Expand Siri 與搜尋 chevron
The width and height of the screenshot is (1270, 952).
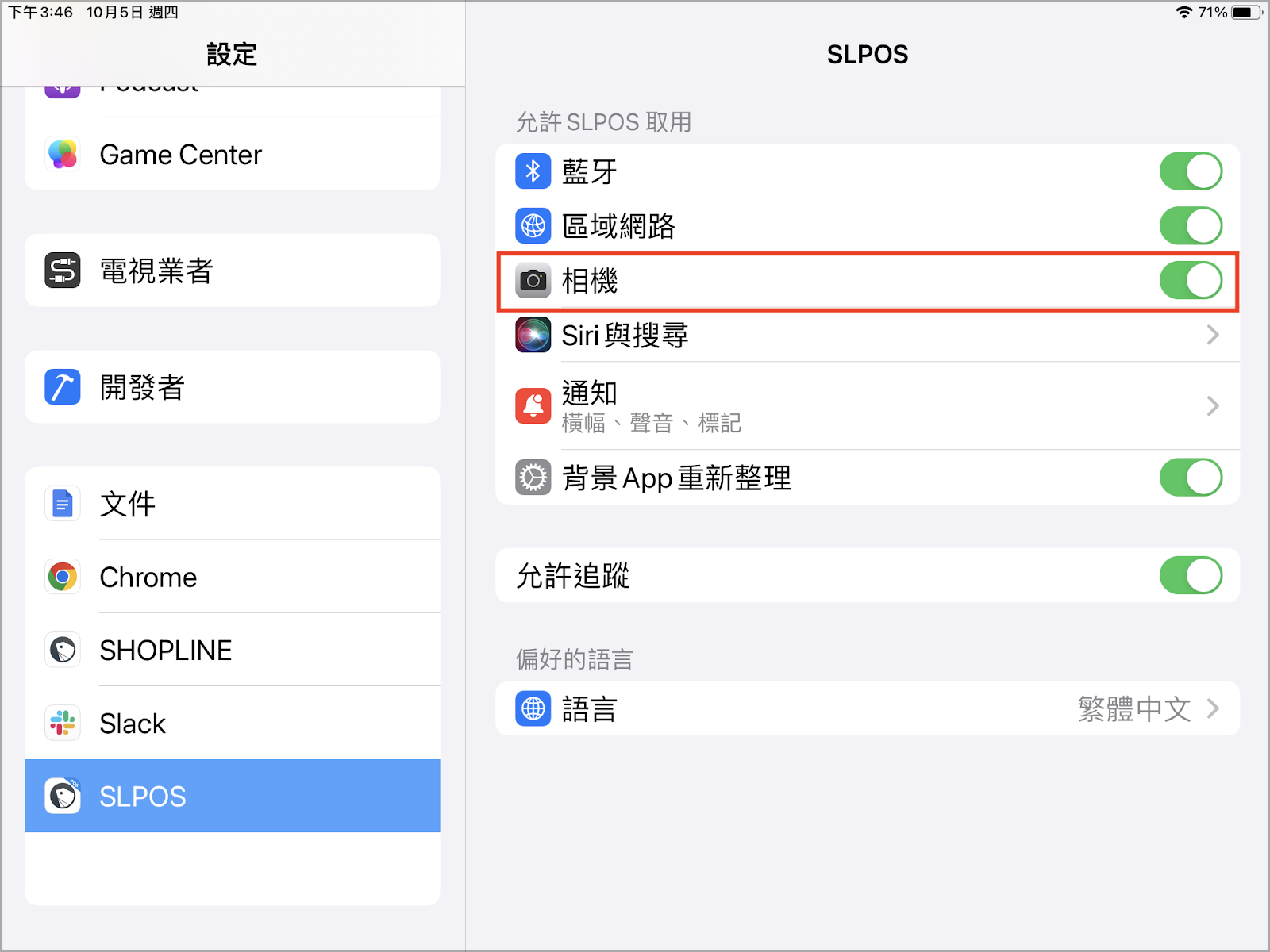click(1213, 335)
